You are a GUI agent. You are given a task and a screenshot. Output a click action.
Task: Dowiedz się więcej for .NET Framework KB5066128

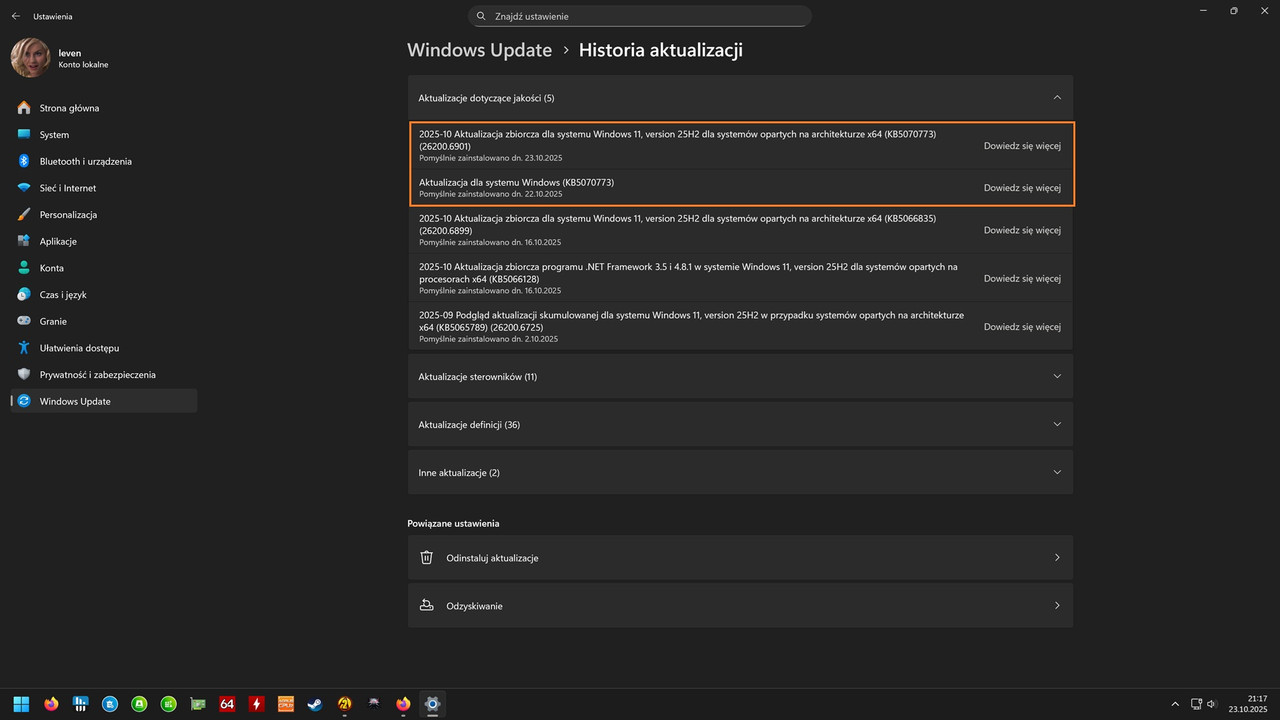(1022, 279)
